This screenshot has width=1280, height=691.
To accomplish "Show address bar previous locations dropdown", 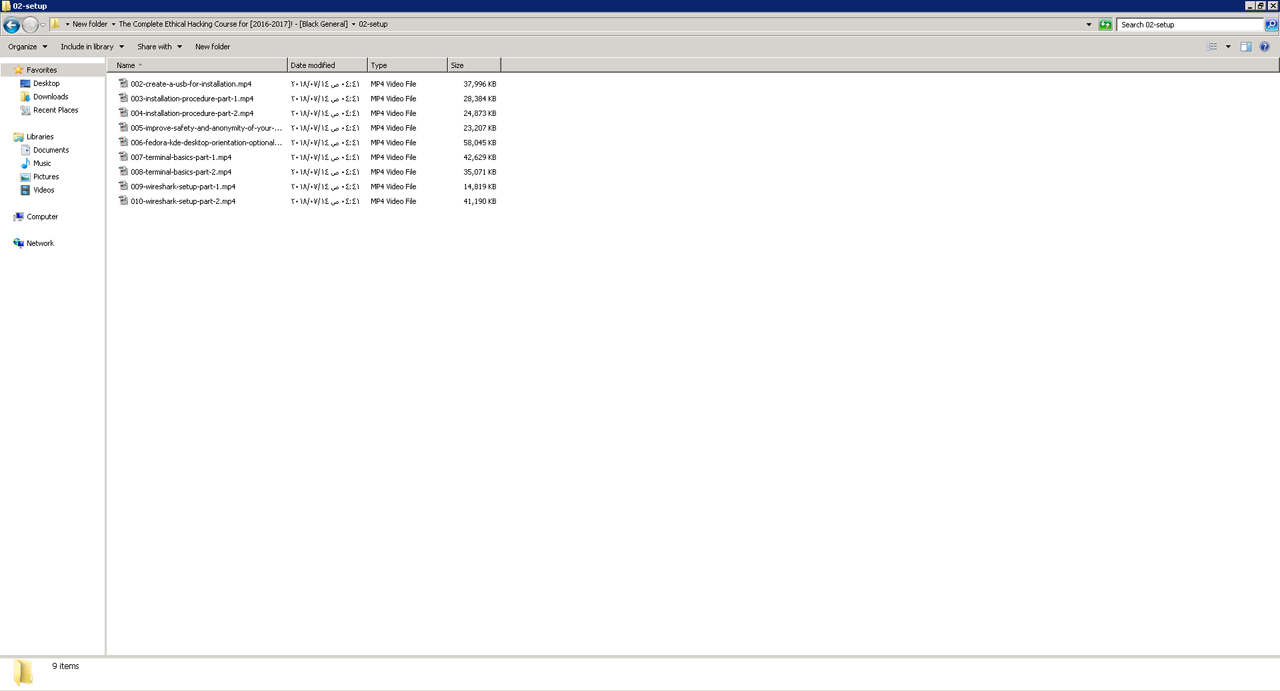I will click(1089, 25).
